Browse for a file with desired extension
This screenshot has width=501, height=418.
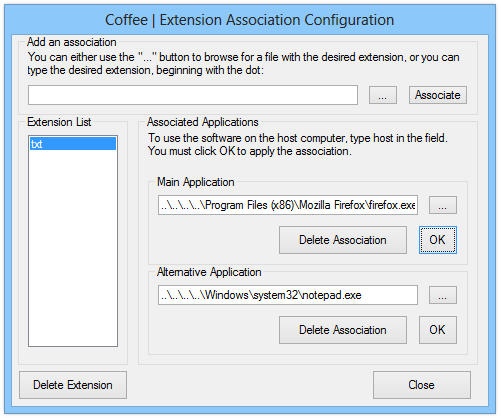coord(383,95)
